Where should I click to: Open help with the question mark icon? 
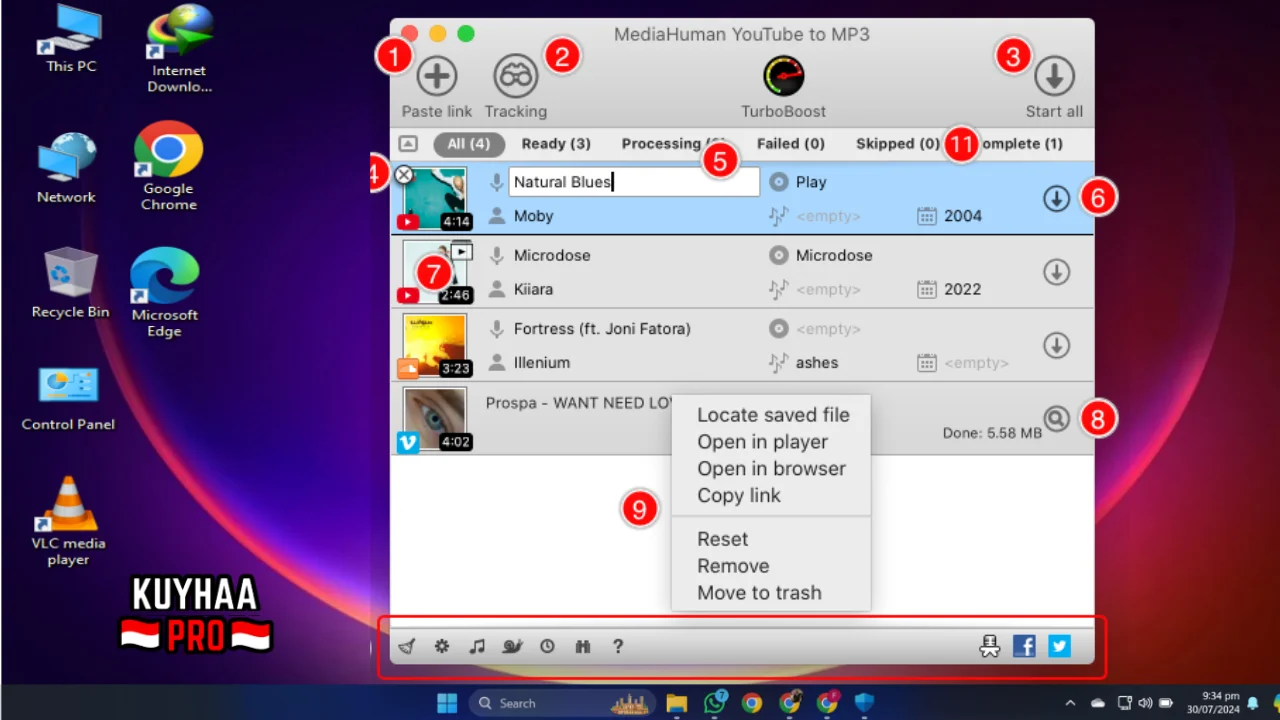(618, 647)
